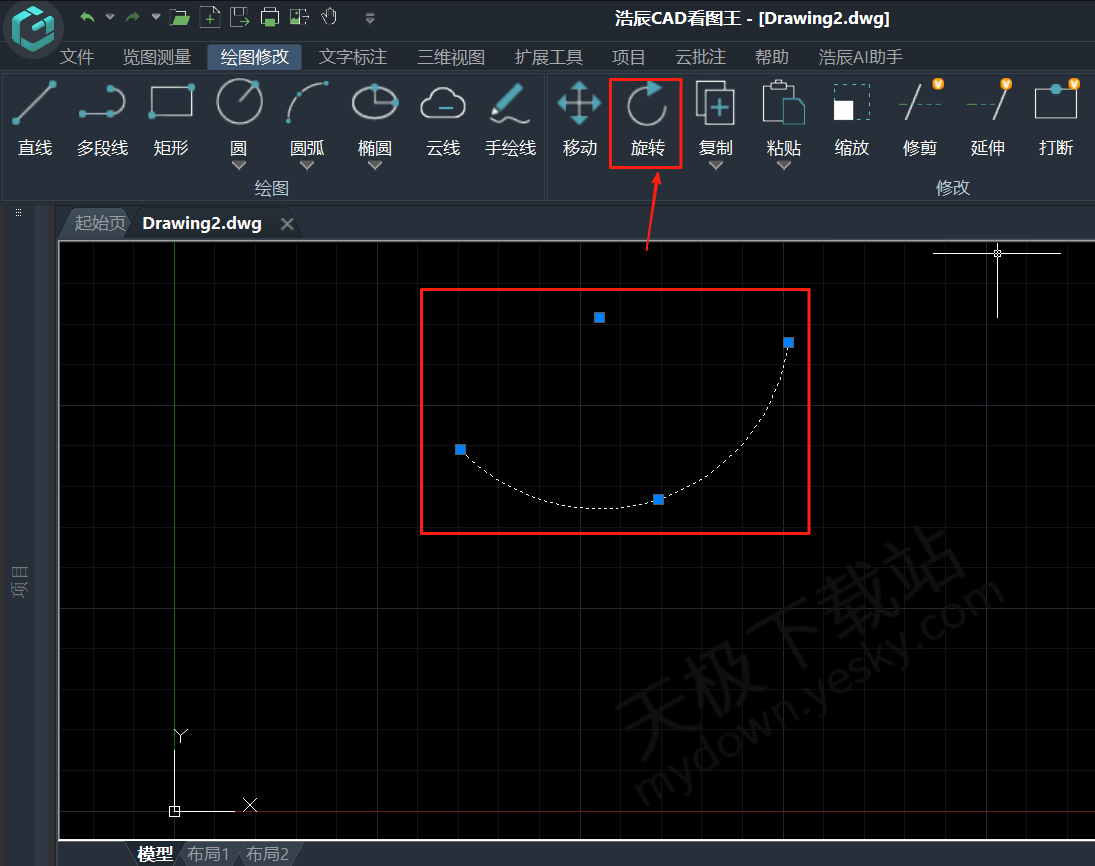Expand the 圆弧 arc options dropdown arrow

click(307, 166)
